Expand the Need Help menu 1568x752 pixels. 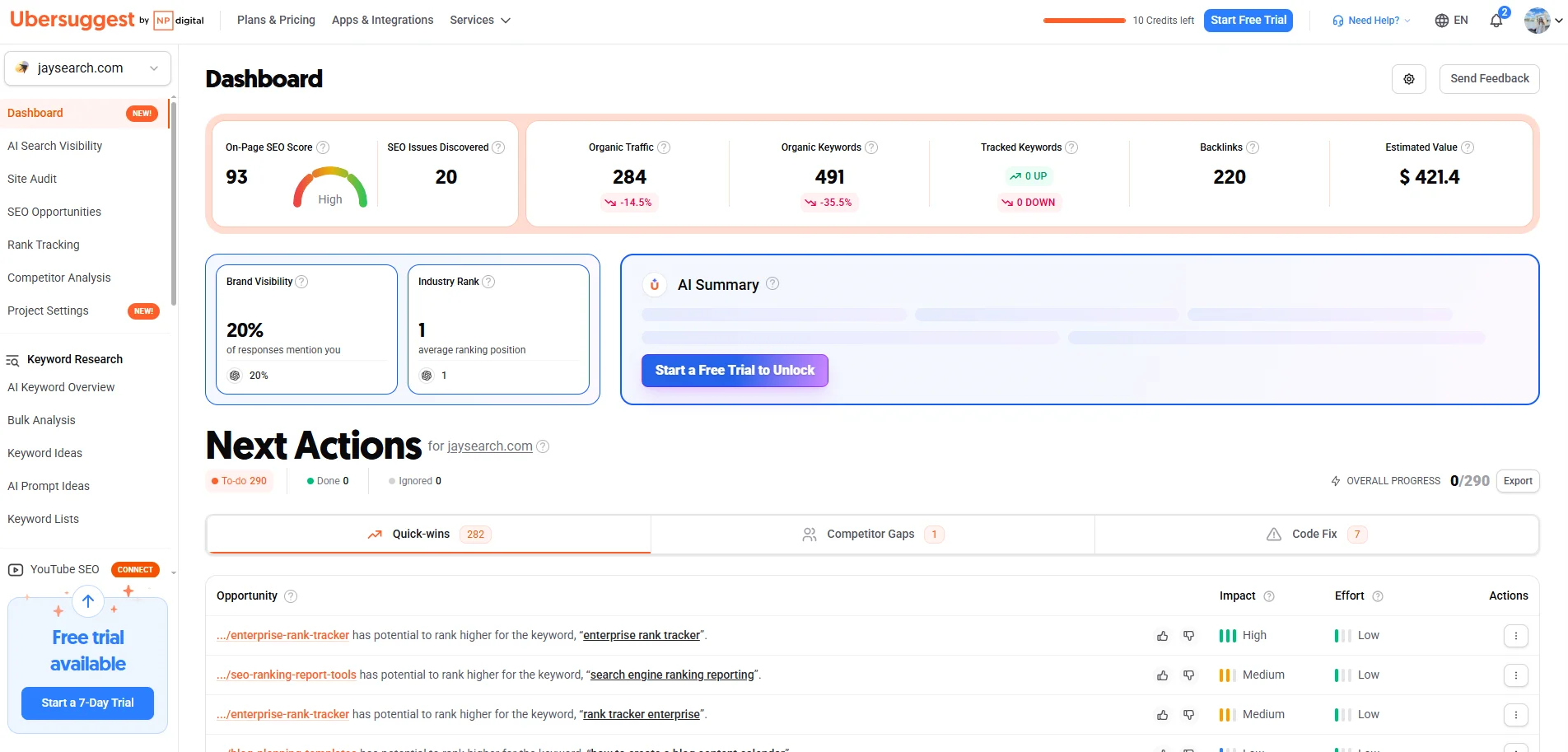coord(1371,21)
